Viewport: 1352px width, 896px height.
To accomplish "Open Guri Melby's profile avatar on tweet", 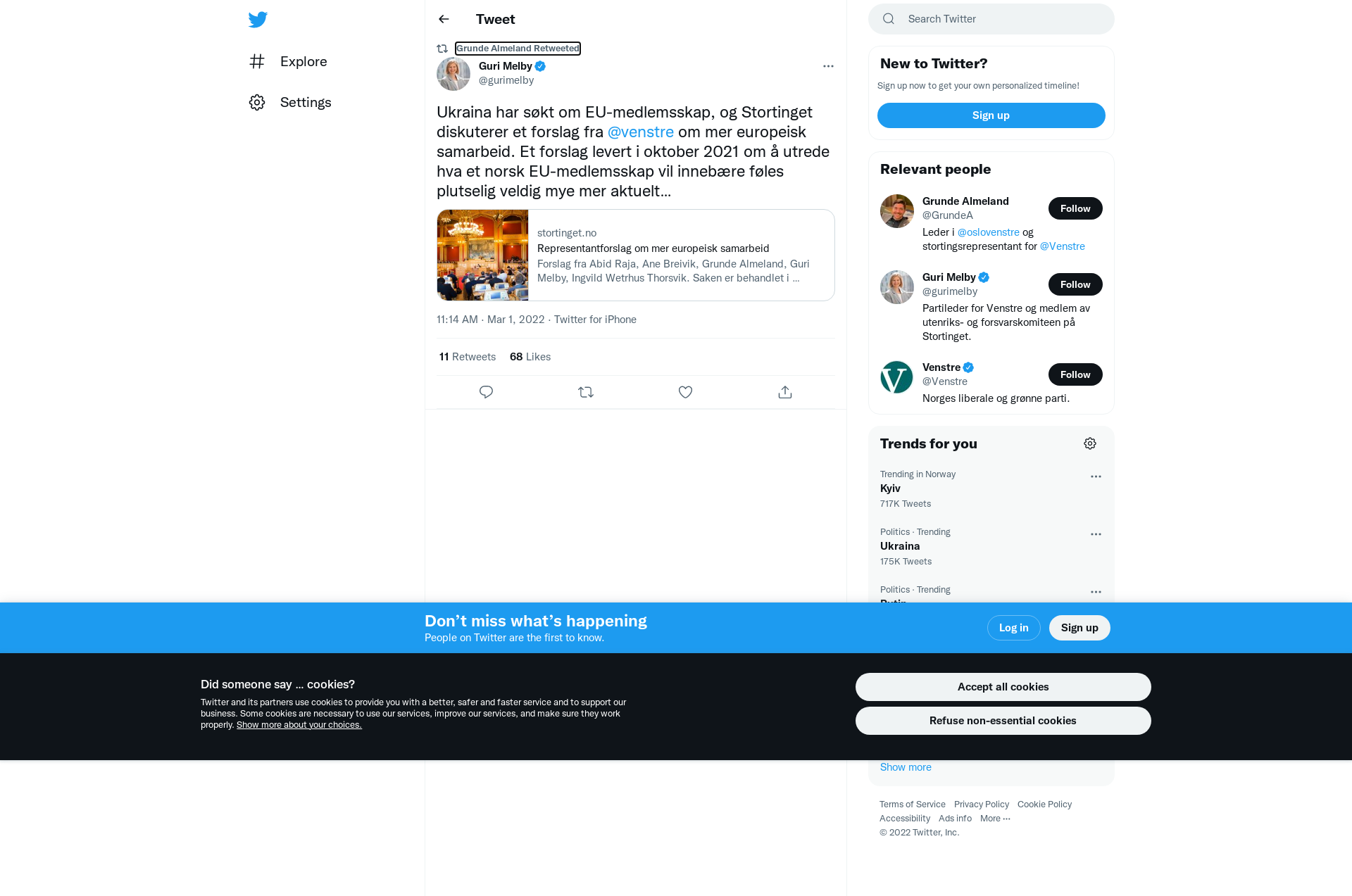I will pyautogui.click(x=453, y=74).
